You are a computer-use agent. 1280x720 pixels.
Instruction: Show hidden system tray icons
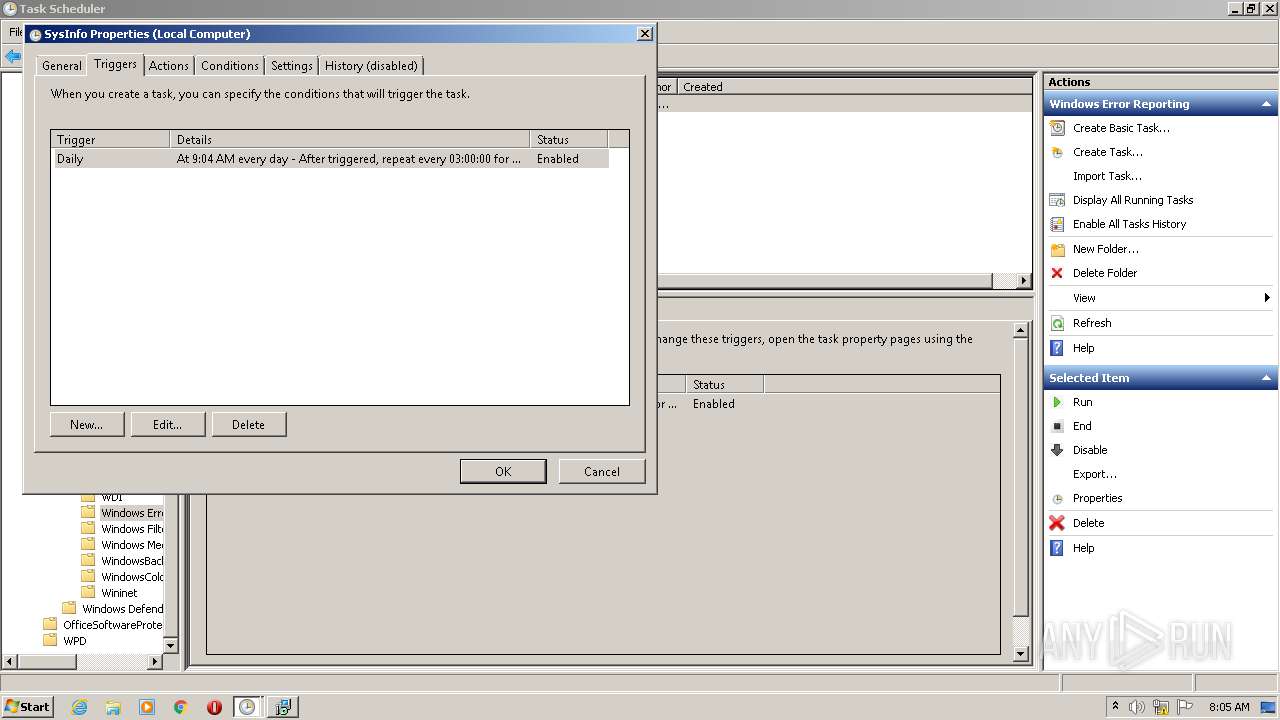1116,707
